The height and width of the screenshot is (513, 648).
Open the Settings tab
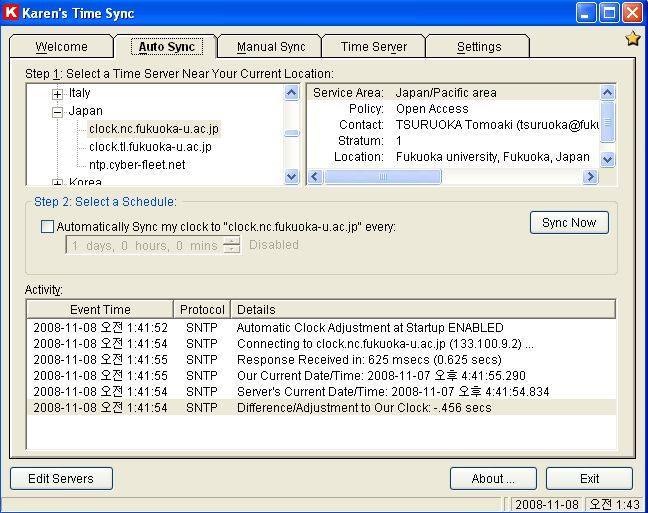(479, 47)
